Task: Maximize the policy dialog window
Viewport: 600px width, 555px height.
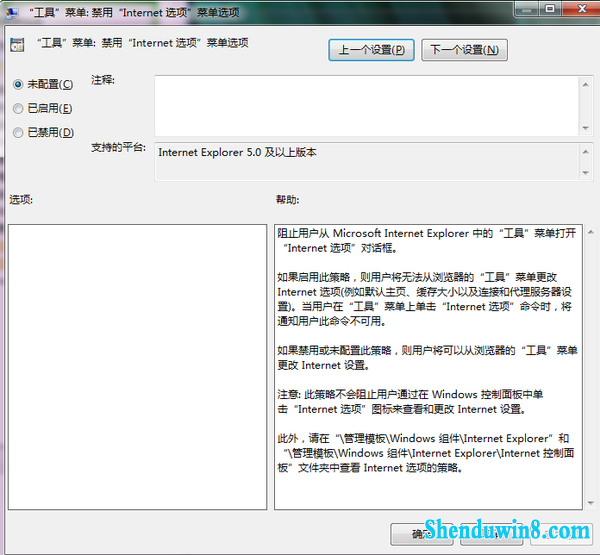Action: pos(550,9)
